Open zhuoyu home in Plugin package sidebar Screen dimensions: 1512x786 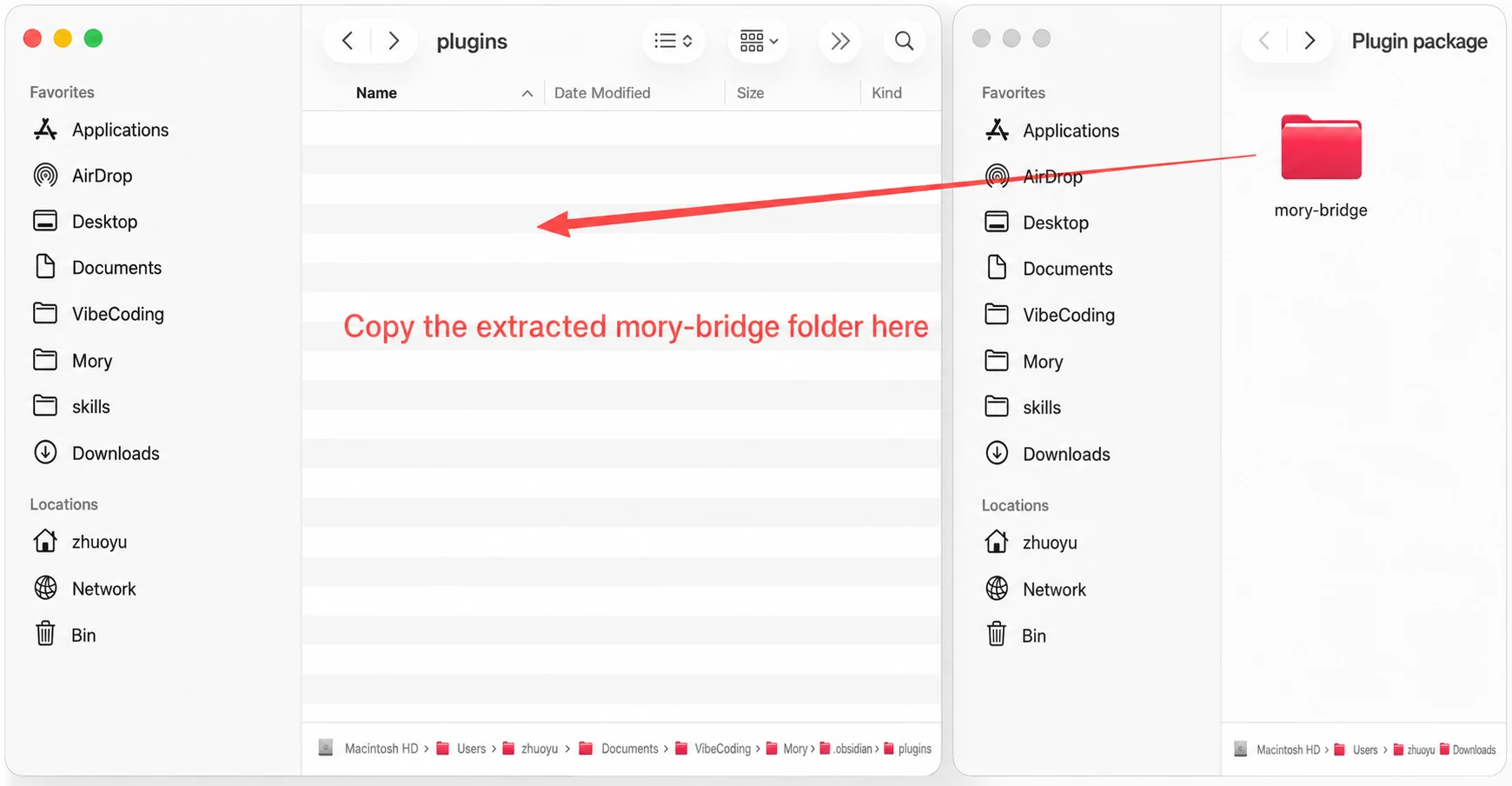pyautogui.click(x=1031, y=543)
